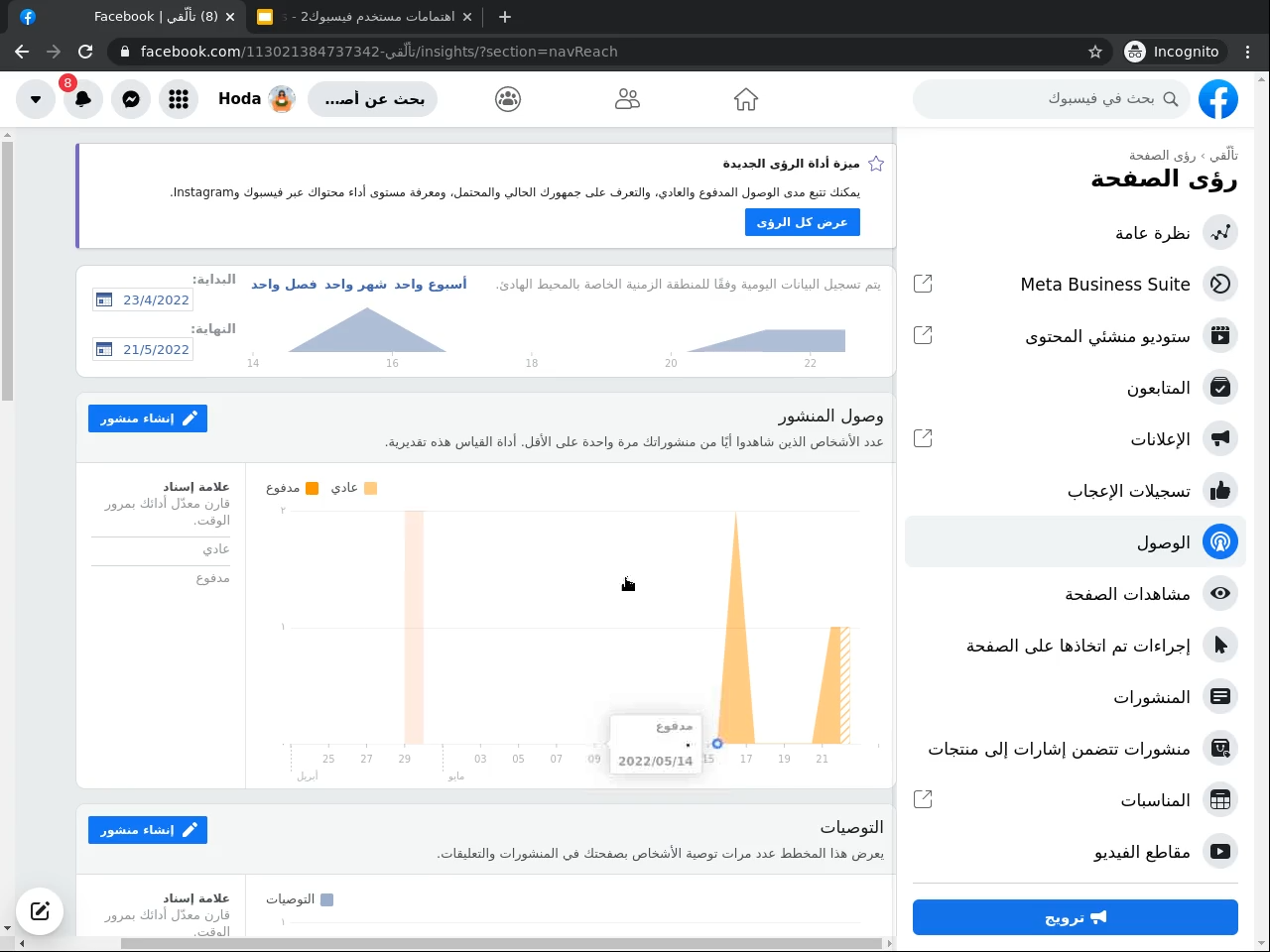1270x952 pixels.
Task: Go to the Home feed icon
Action: 746,99
